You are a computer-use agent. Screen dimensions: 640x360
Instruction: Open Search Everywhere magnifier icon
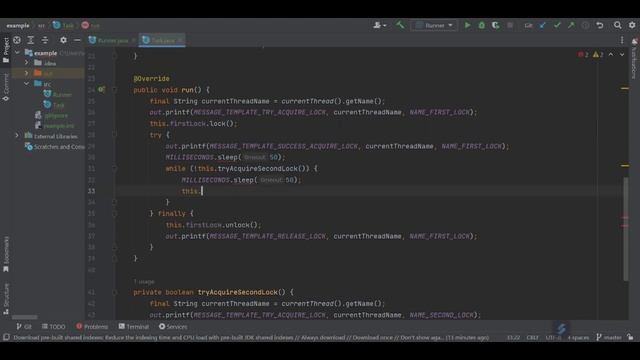click(x=618, y=25)
